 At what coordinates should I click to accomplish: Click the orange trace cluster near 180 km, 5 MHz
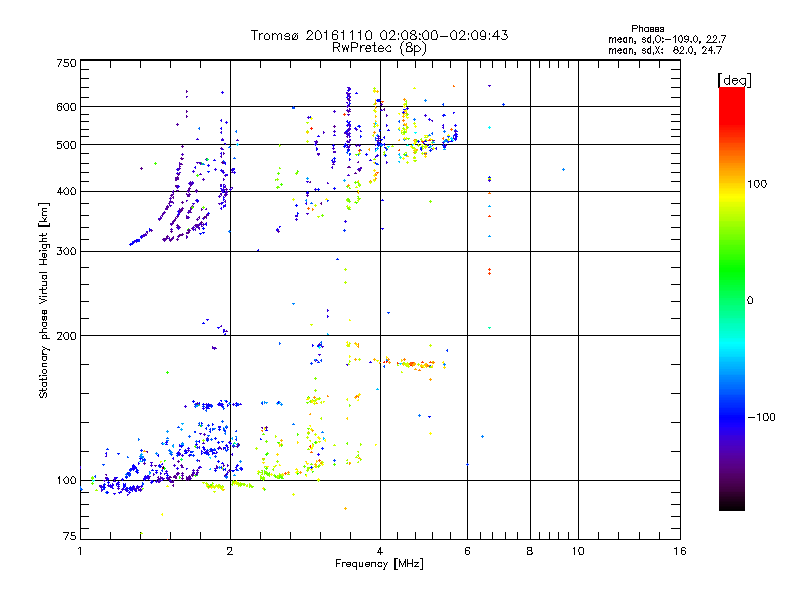click(416, 364)
